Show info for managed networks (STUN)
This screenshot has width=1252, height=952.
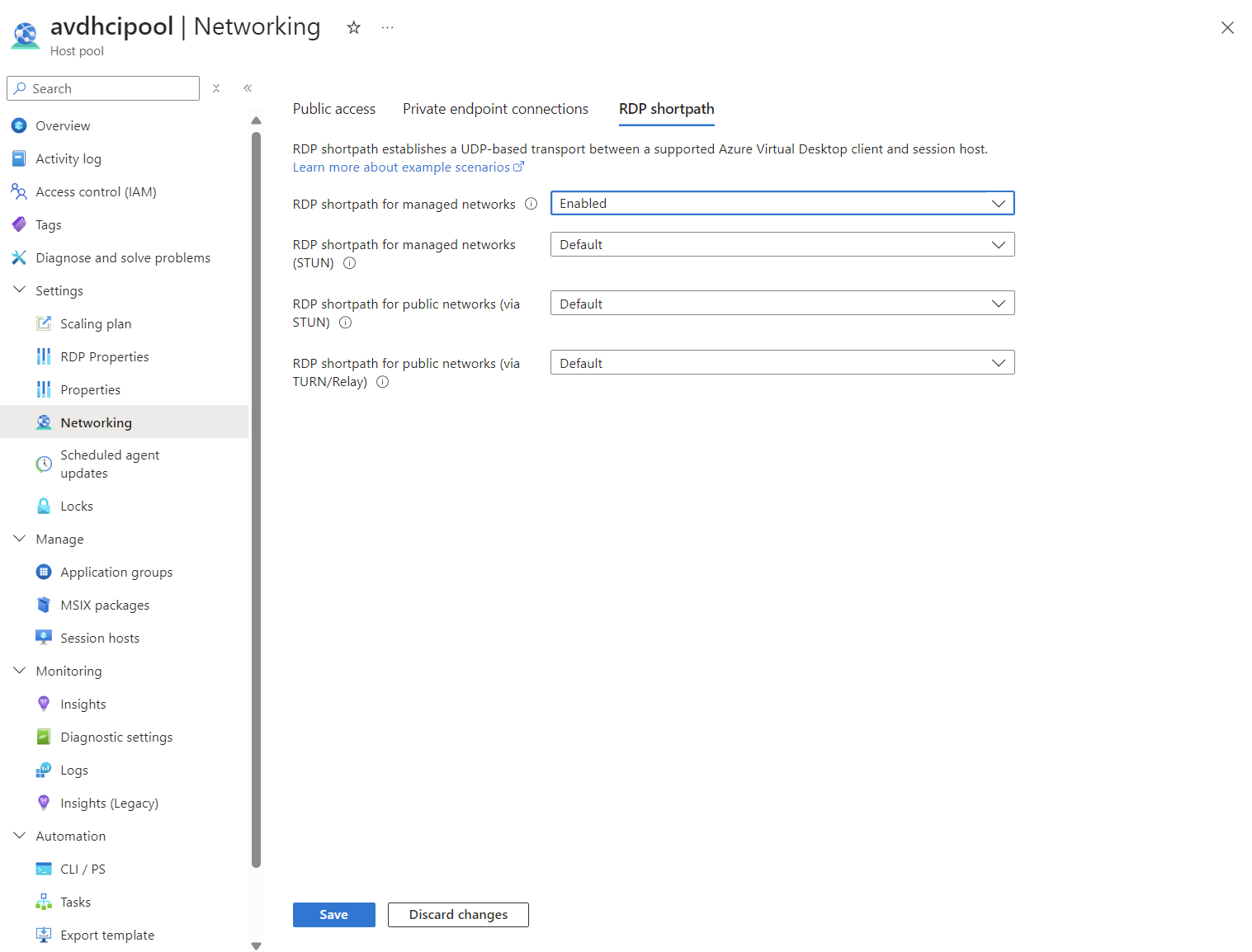(350, 263)
